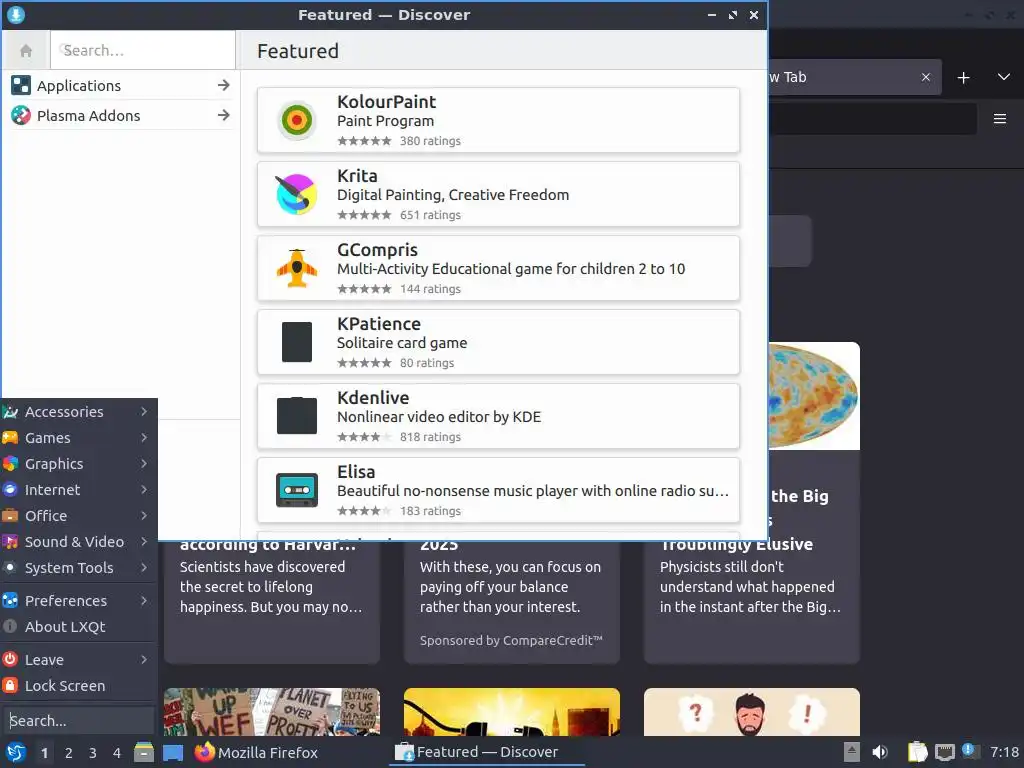
Task: Click the KPatience app icon
Action: pos(296,342)
